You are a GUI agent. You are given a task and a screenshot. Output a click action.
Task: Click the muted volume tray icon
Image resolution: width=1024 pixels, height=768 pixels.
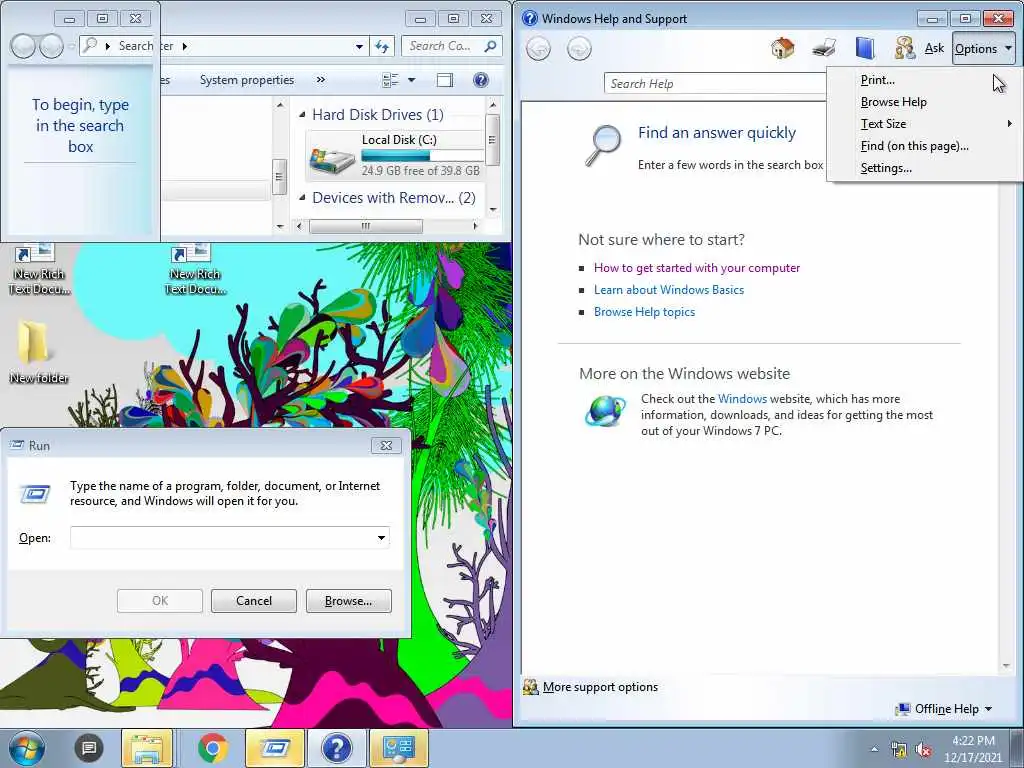tap(923, 750)
